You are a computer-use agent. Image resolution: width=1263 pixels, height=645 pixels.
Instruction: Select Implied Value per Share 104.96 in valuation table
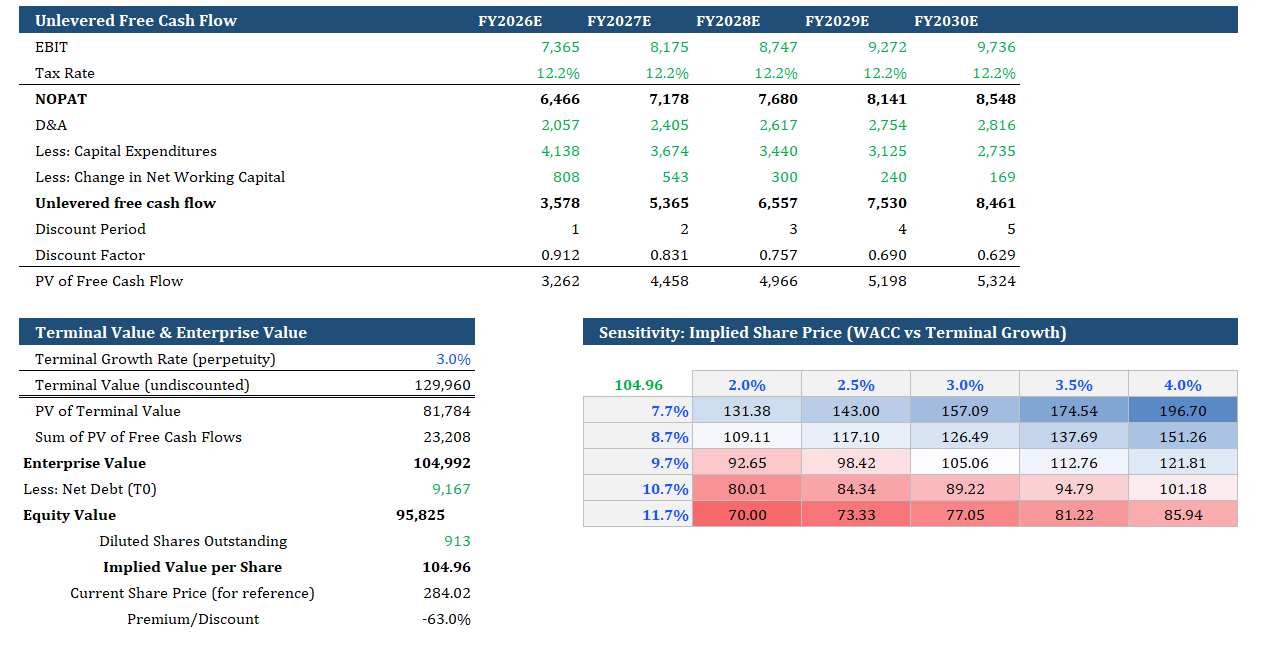[x=446, y=567]
